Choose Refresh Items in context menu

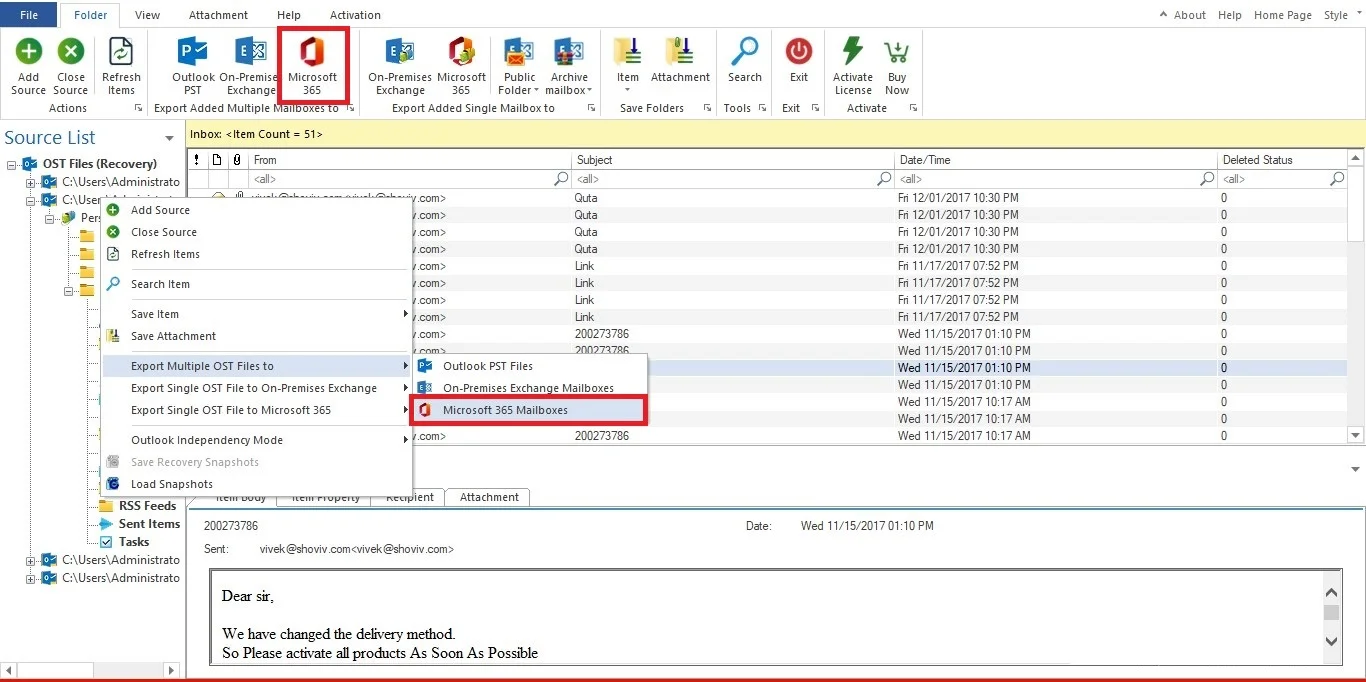pos(165,254)
